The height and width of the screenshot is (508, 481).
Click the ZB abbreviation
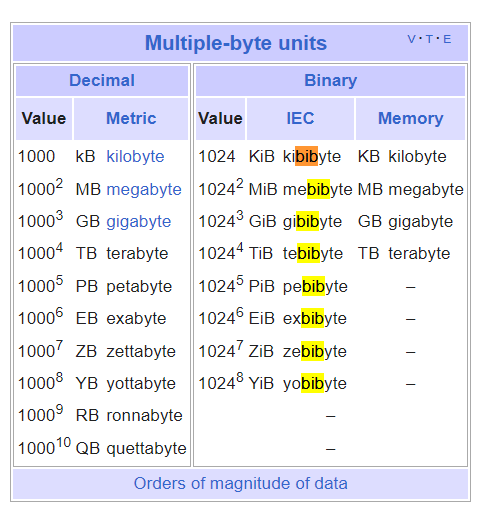86,351
